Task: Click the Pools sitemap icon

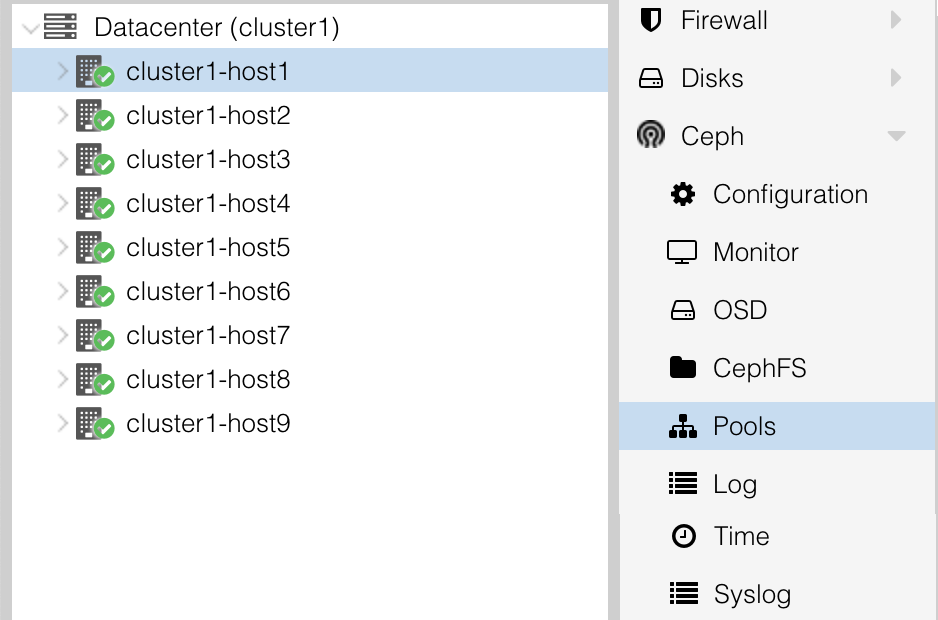Action: pos(683,427)
